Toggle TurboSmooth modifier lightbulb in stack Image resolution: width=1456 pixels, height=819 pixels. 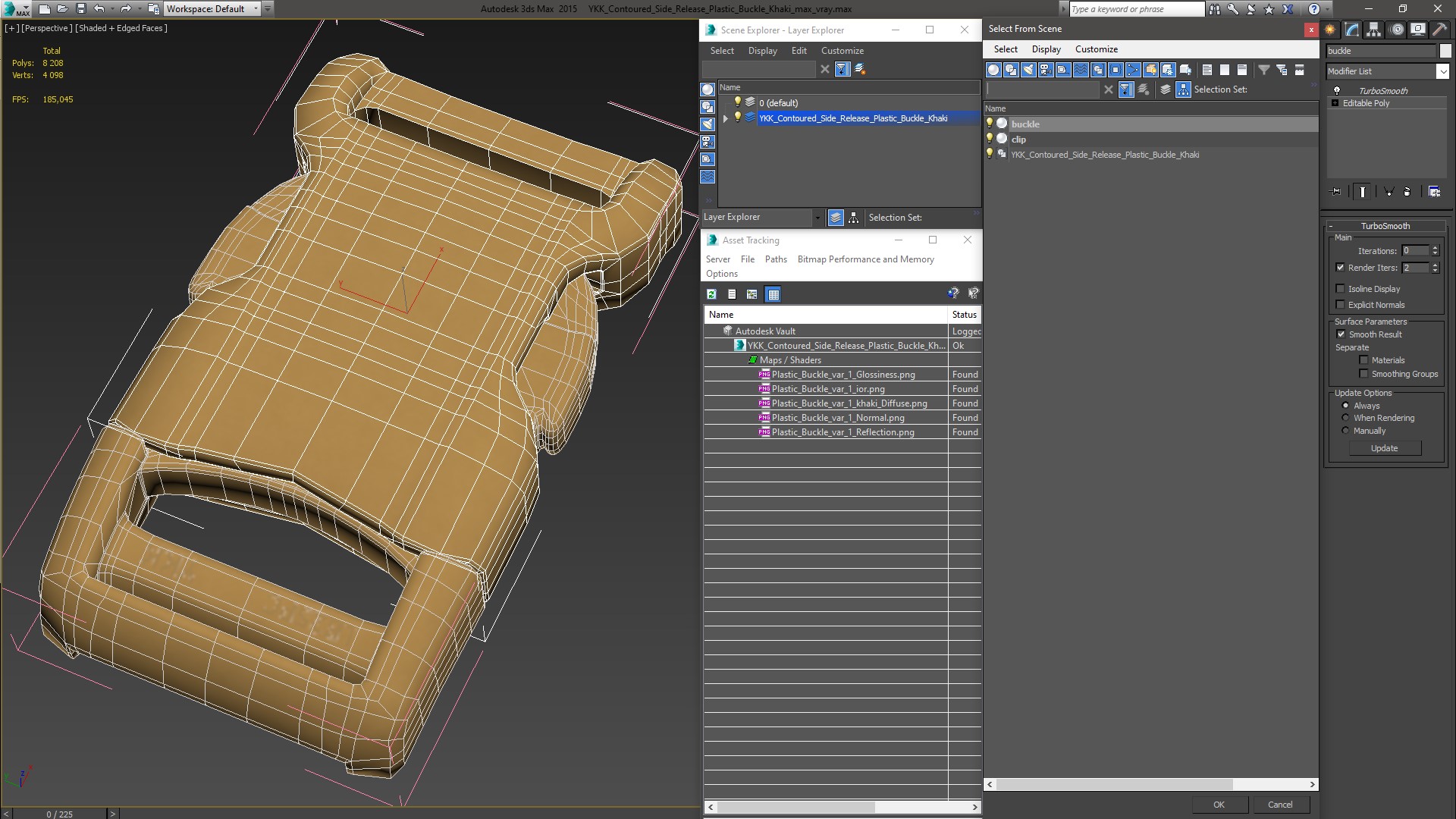point(1337,90)
